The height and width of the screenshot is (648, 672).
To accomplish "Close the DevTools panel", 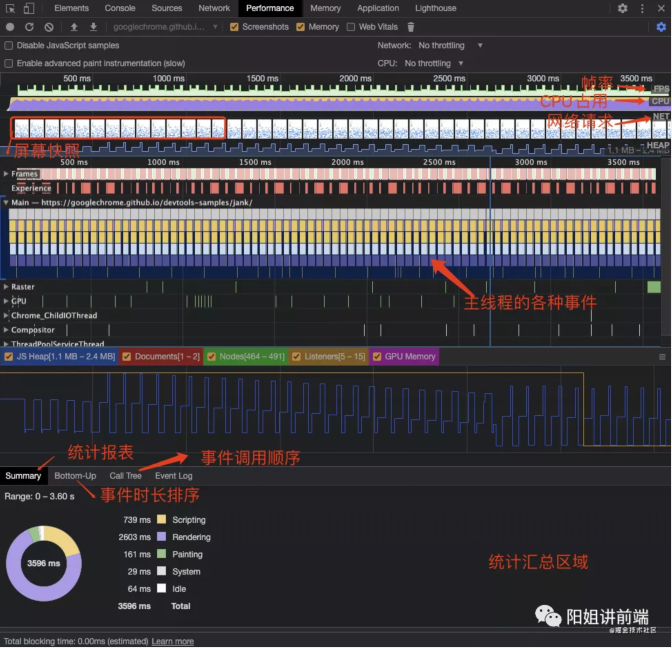I will [x=661, y=8].
